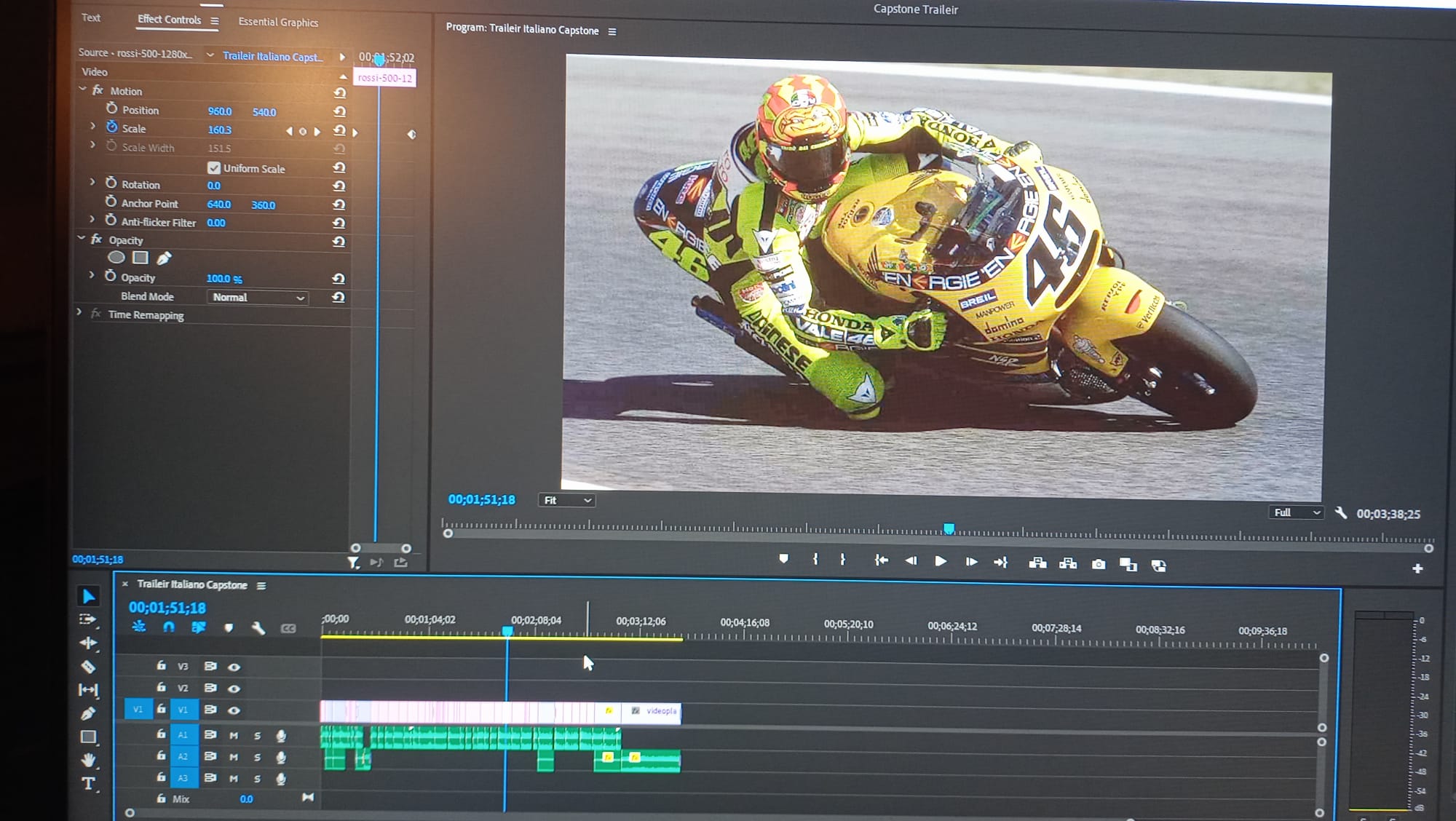
Task: Add a marker in the Program monitor
Action: pos(783,559)
